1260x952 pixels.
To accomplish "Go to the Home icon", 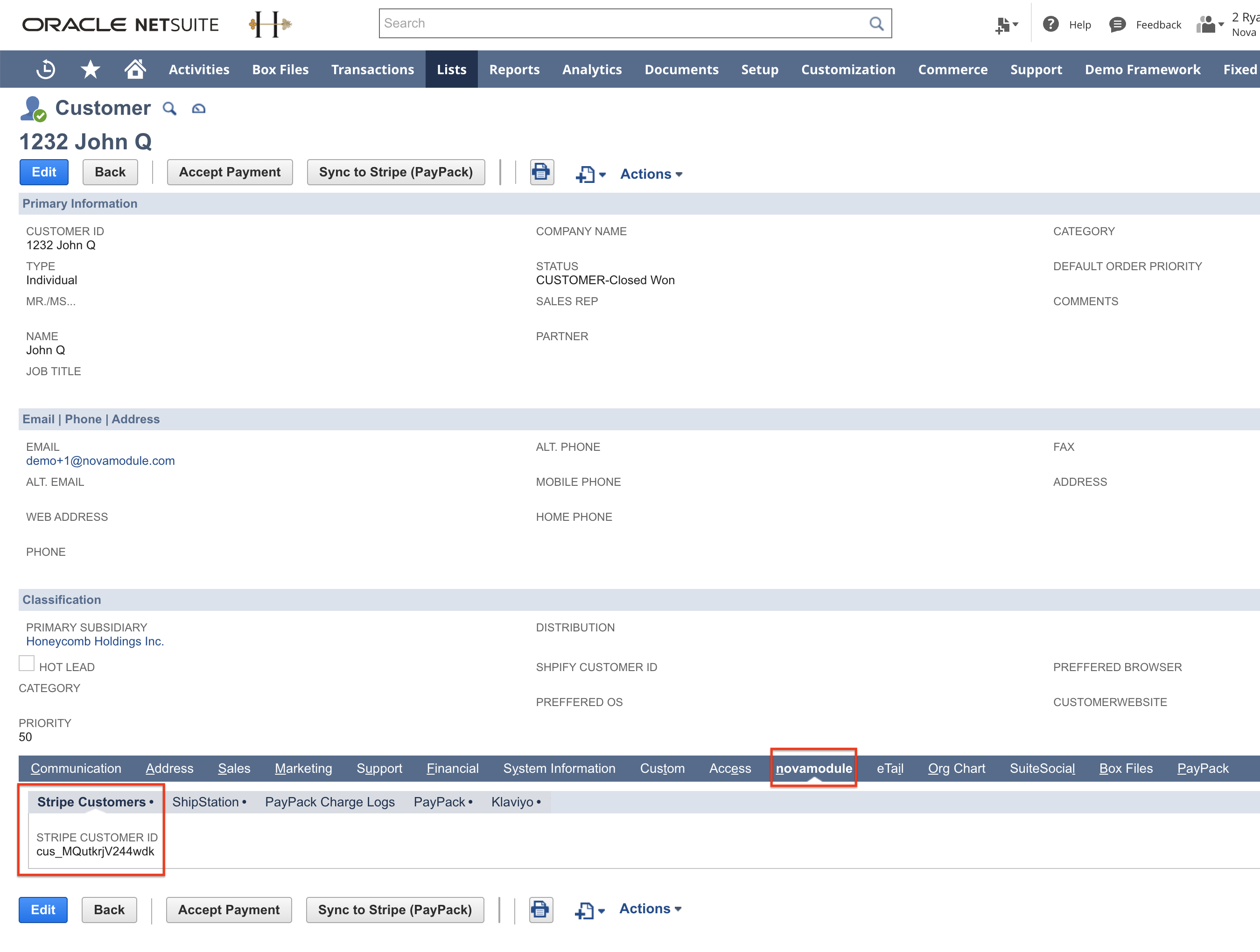I will click(x=135, y=69).
